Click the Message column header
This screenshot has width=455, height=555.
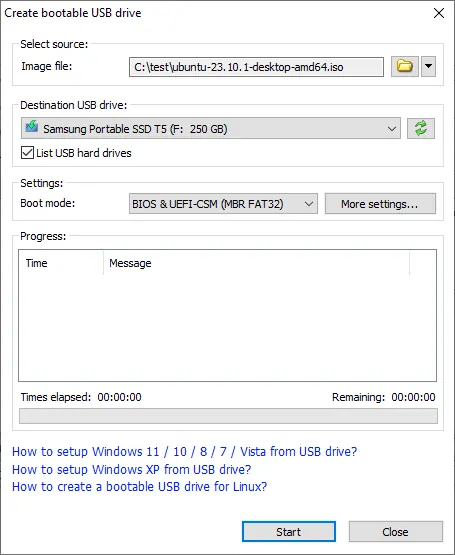[256, 263]
